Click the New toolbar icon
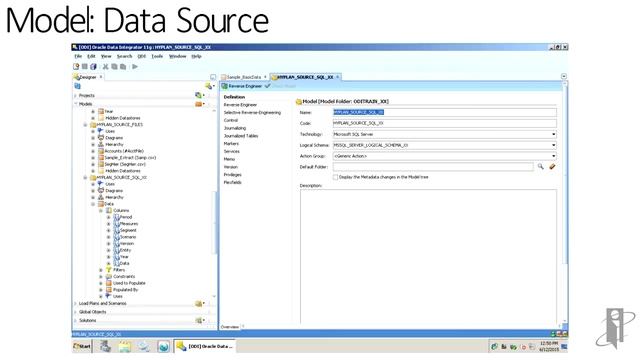640x360 pixels. (x=76, y=67)
